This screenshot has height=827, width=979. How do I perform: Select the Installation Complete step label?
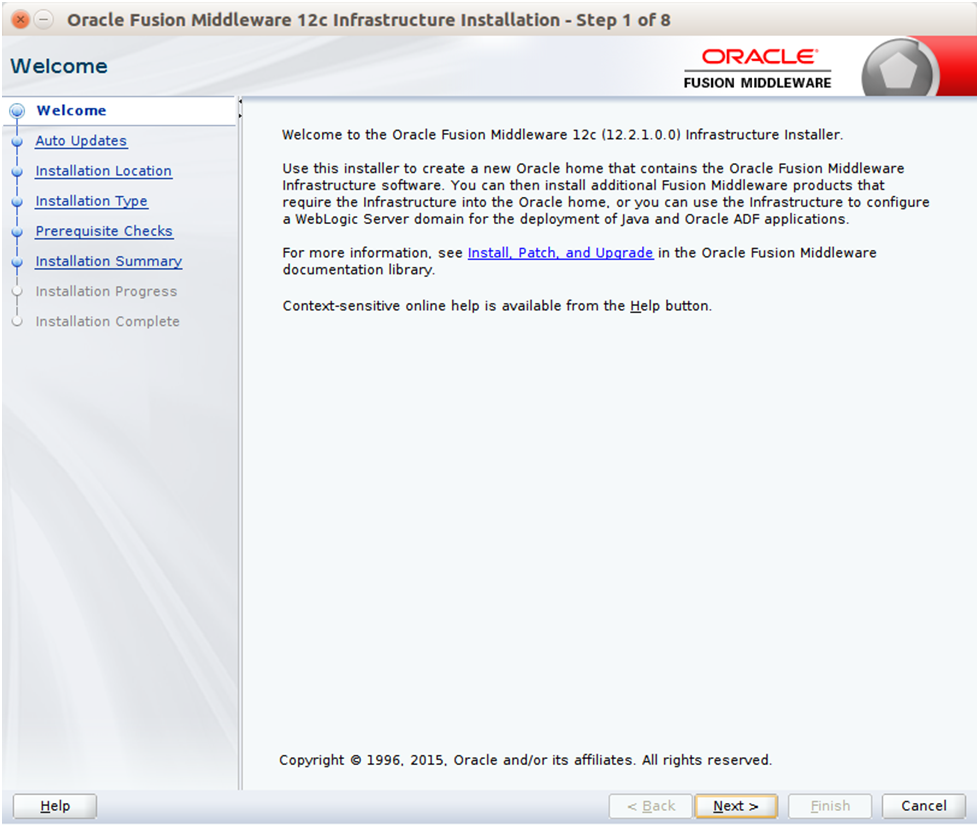pos(107,321)
